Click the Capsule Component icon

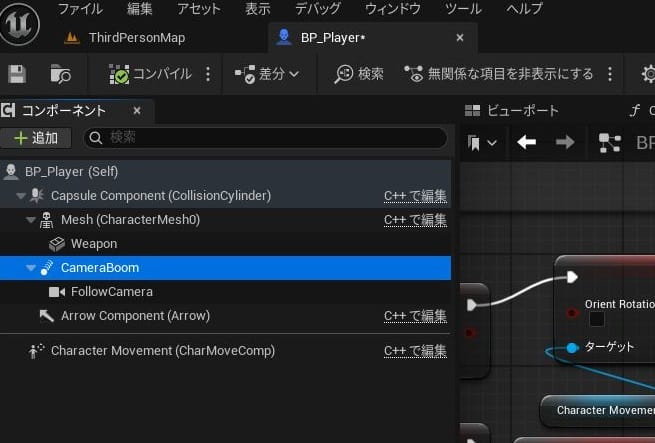tap(37, 196)
